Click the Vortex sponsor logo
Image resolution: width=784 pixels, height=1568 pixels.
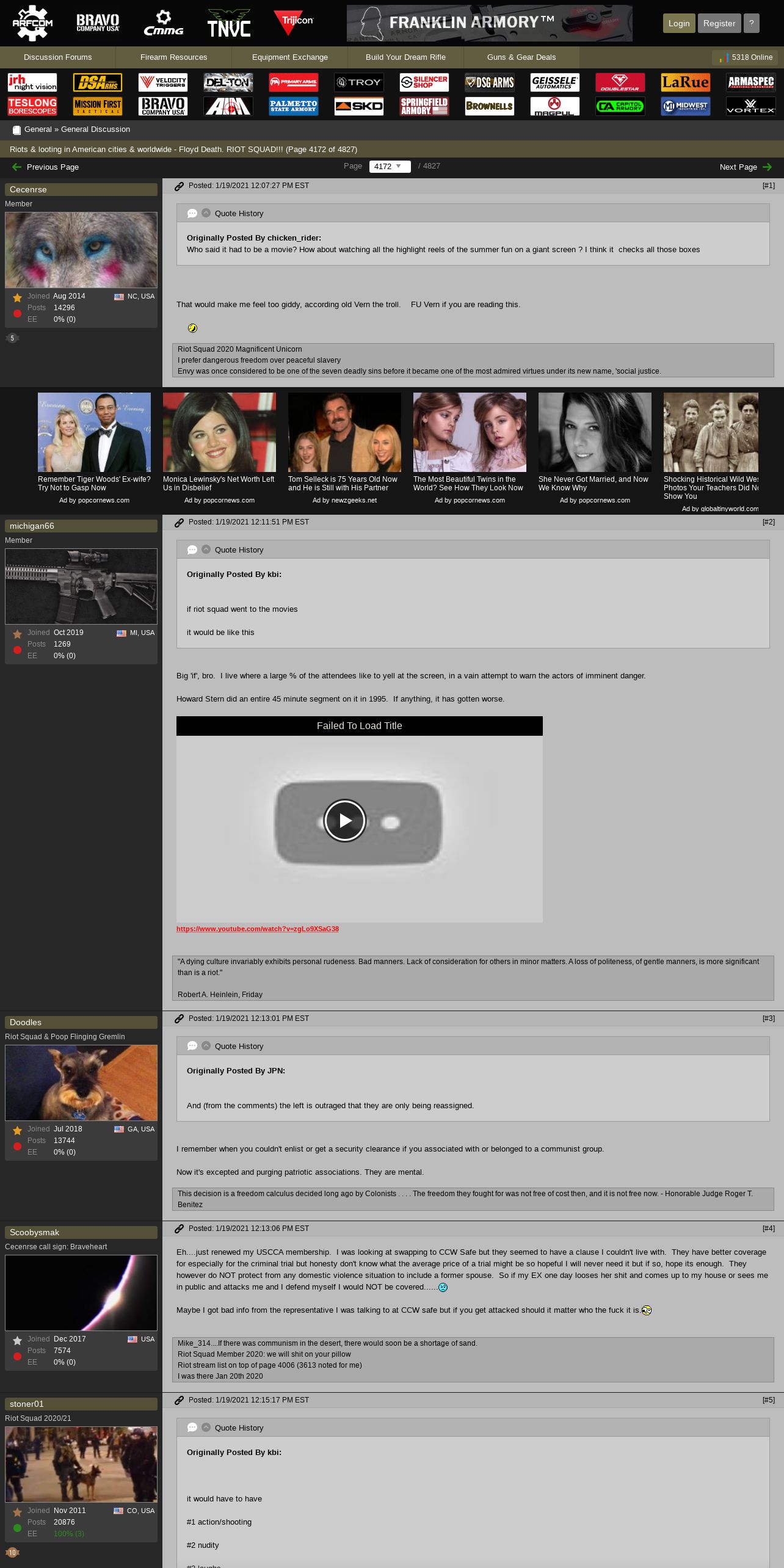pyautogui.click(x=750, y=106)
